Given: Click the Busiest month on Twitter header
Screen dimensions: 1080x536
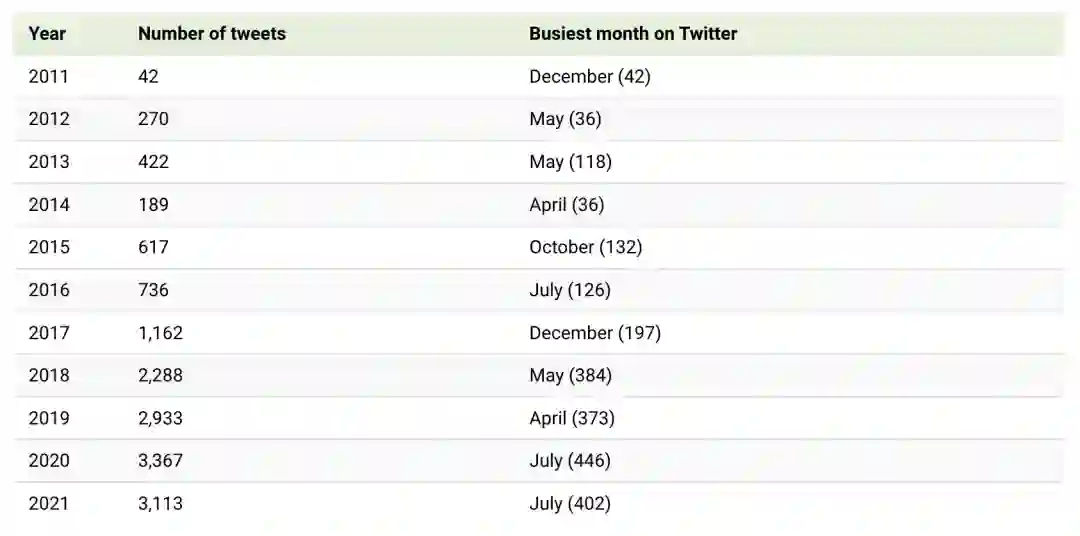Looking at the screenshot, I should (x=633, y=33).
